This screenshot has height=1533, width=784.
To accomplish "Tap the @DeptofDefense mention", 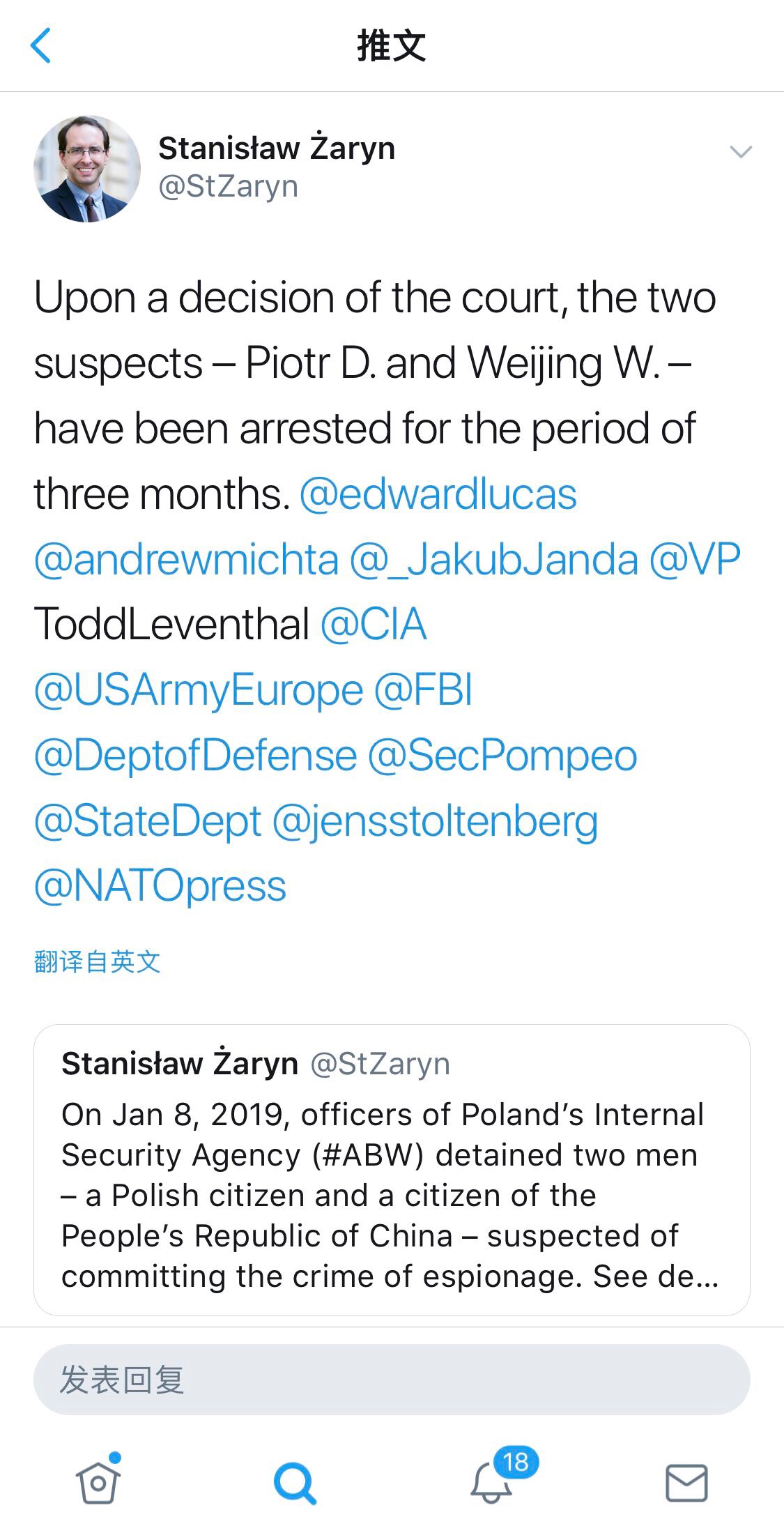I will pyautogui.click(x=195, y=756).
